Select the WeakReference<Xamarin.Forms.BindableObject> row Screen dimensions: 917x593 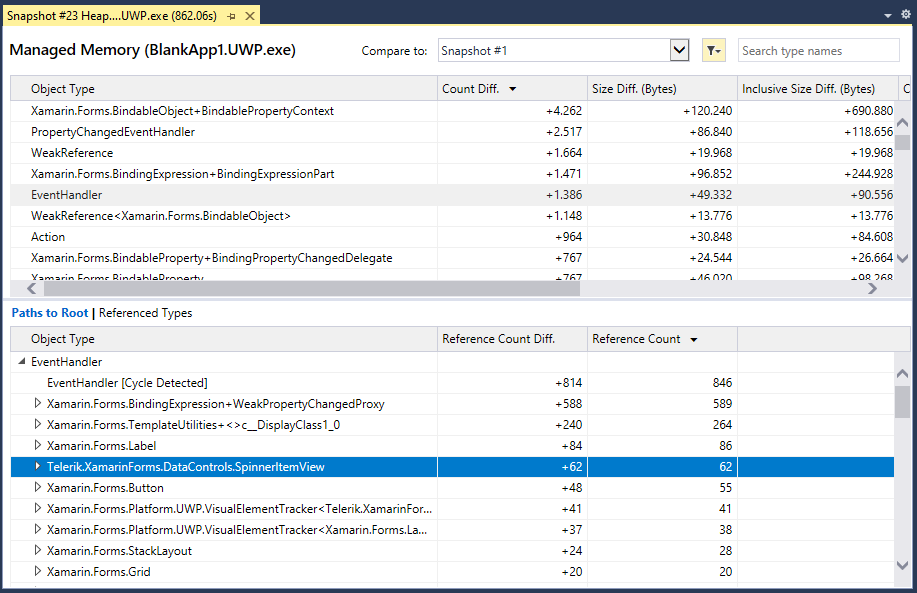(x=452, y=216)
